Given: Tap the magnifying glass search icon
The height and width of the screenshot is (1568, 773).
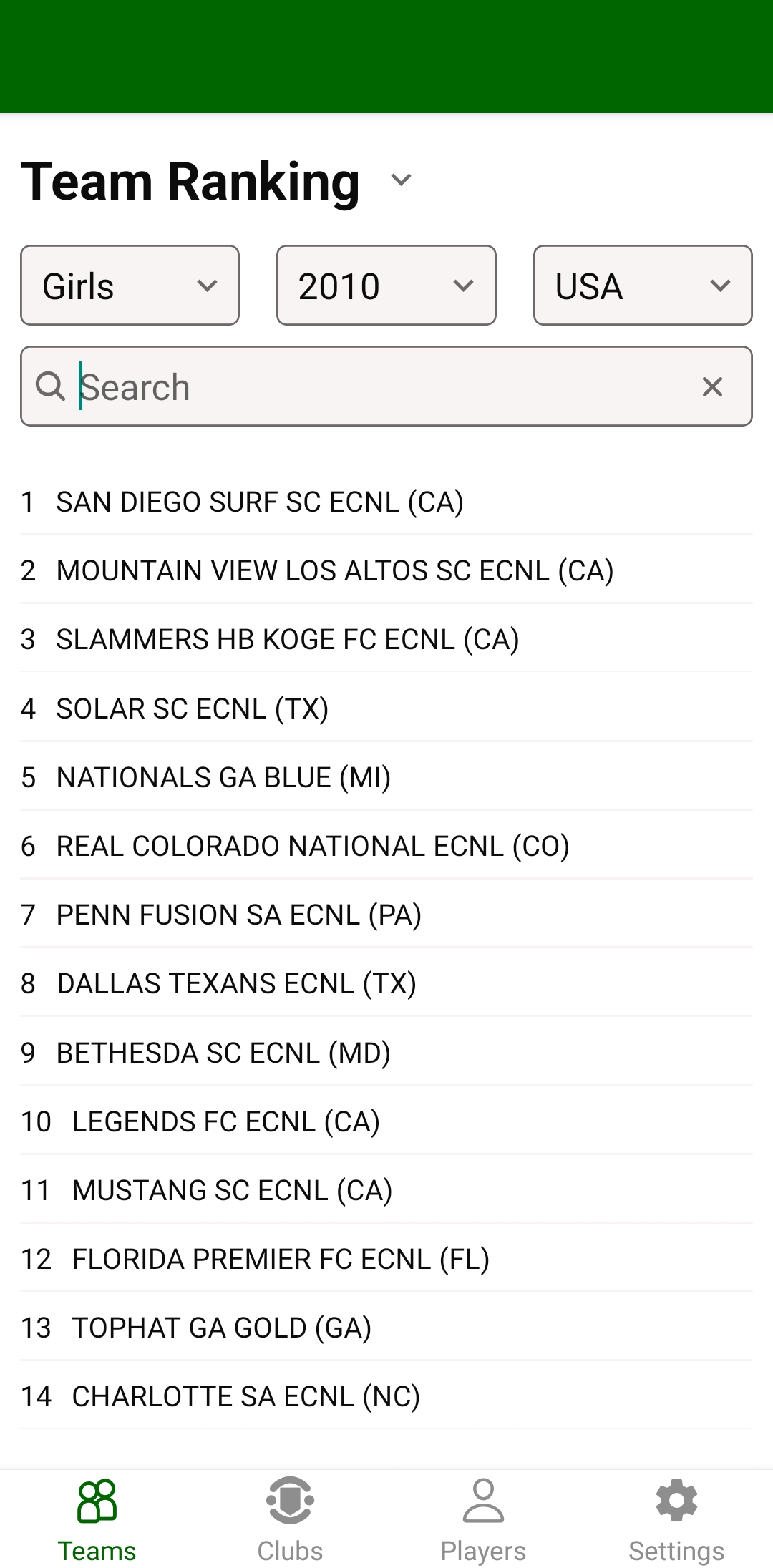Looking at the screenshot, I should pyautogui.click(x=51, y=386).
